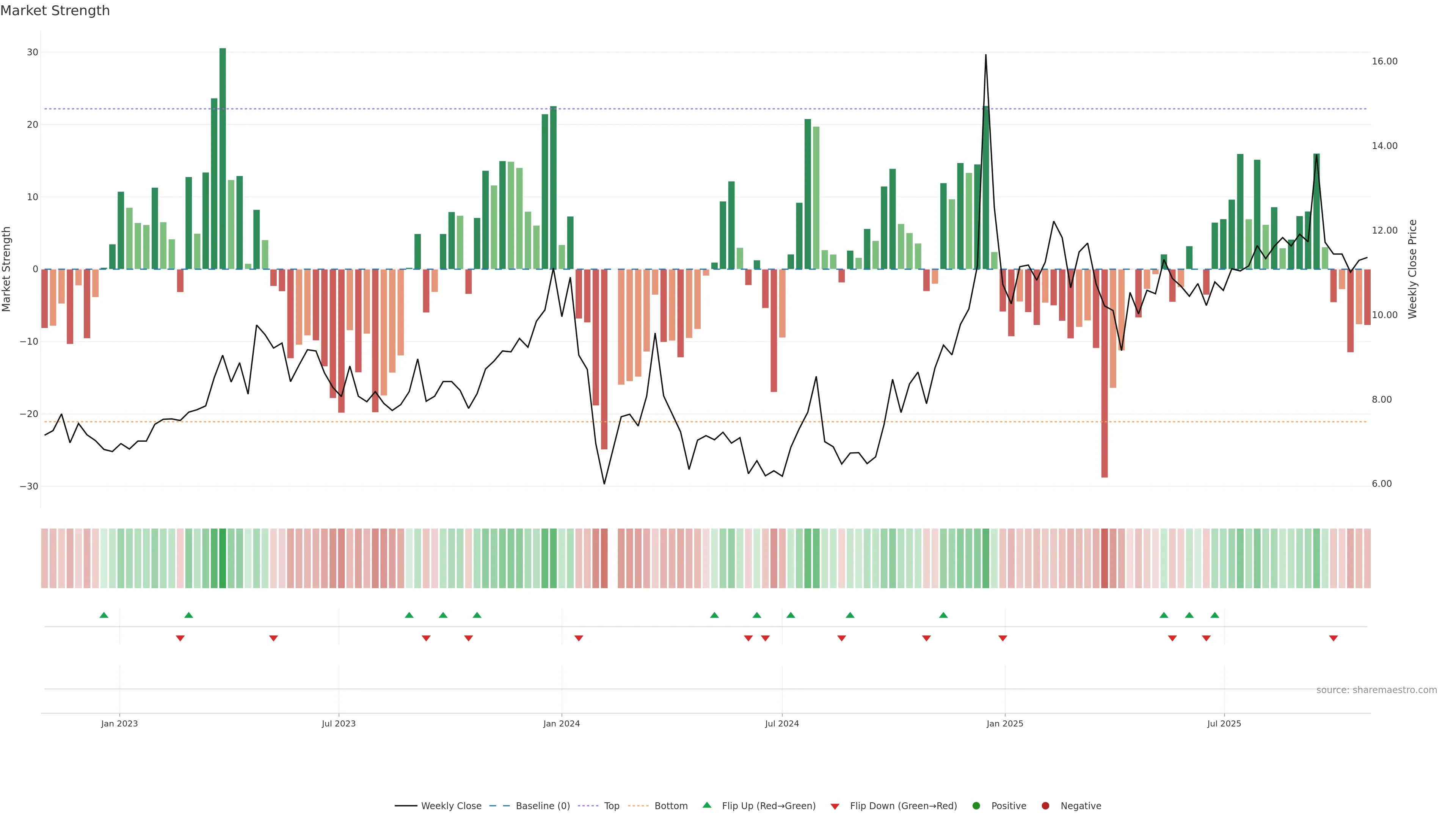Click the Jan 2024 x-axis label
Image resolution: width=1456 pixels, height=819 pixels.
[x=561, y=723]
